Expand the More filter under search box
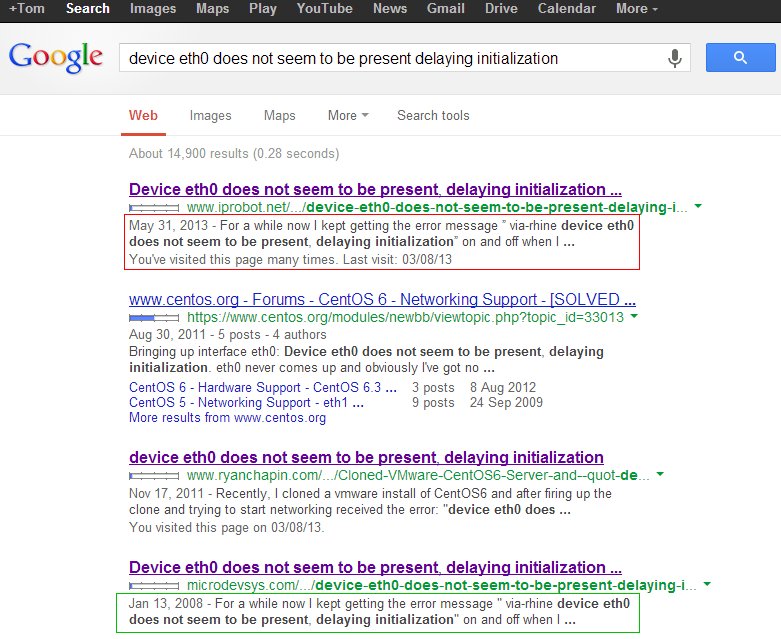The height and width of the screenshot is (639, 781). pyautogui.click(x=348, y=116)
